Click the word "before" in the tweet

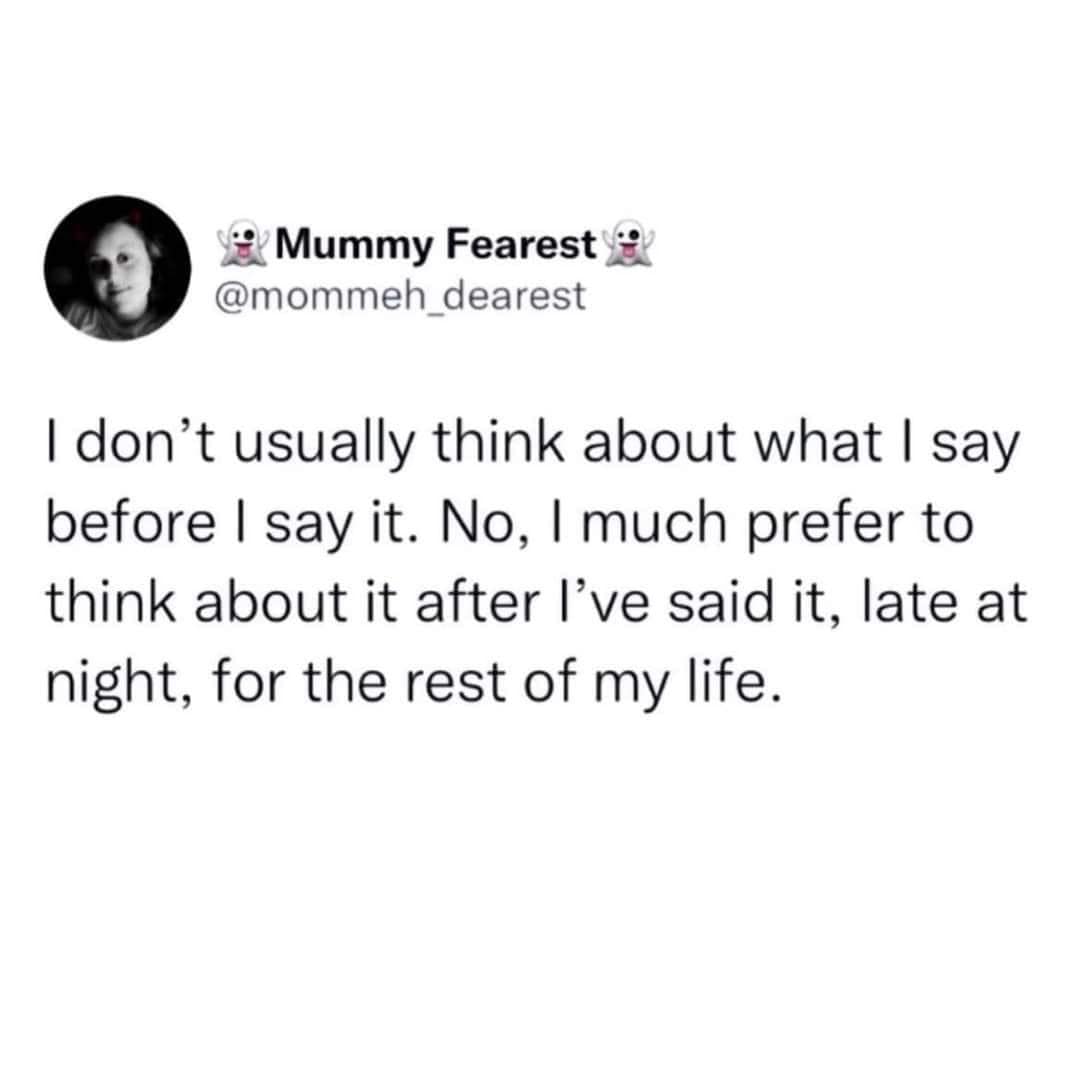pos(122,523)
